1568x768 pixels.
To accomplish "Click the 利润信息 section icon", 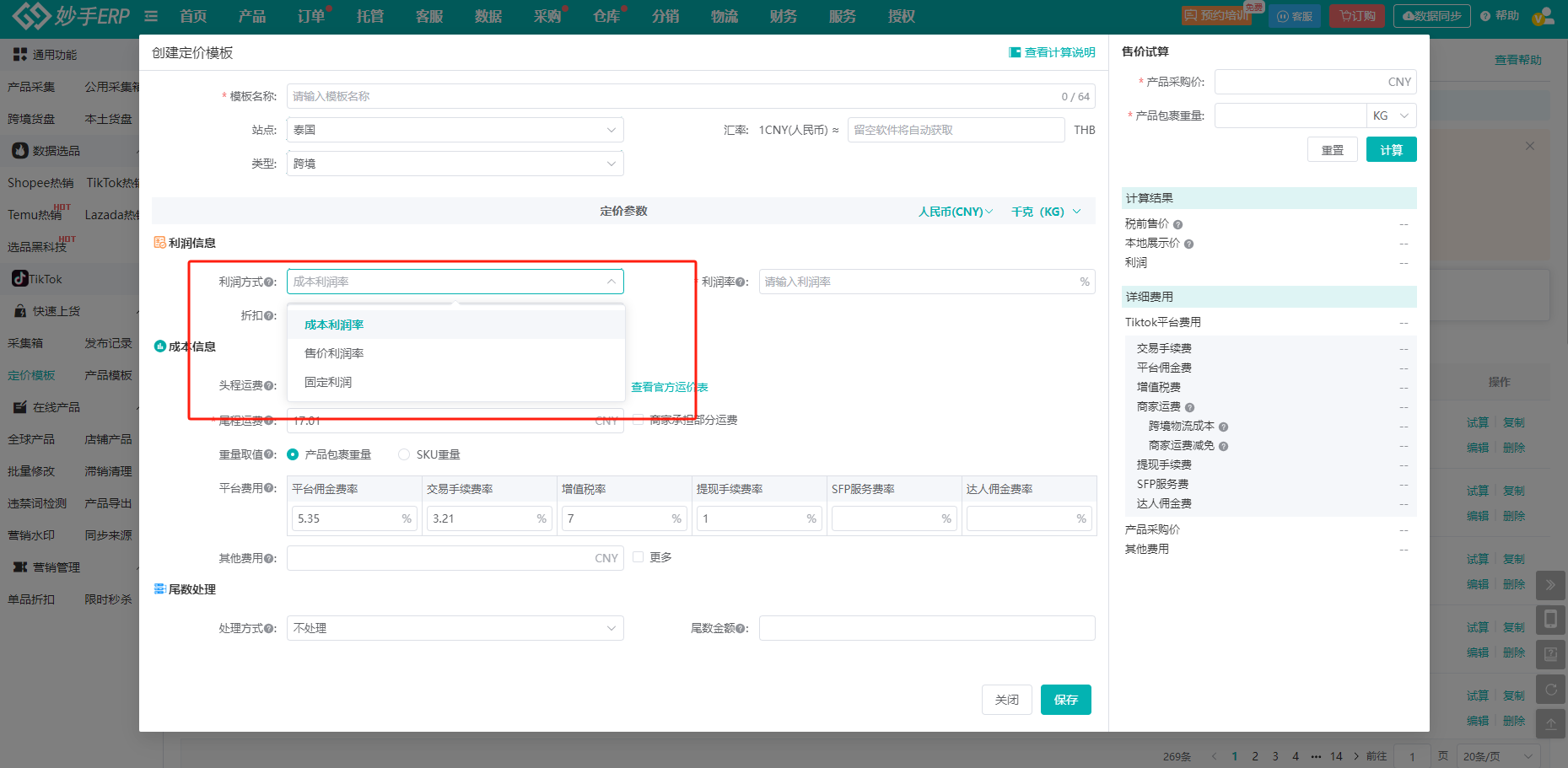I will [159, 243].
